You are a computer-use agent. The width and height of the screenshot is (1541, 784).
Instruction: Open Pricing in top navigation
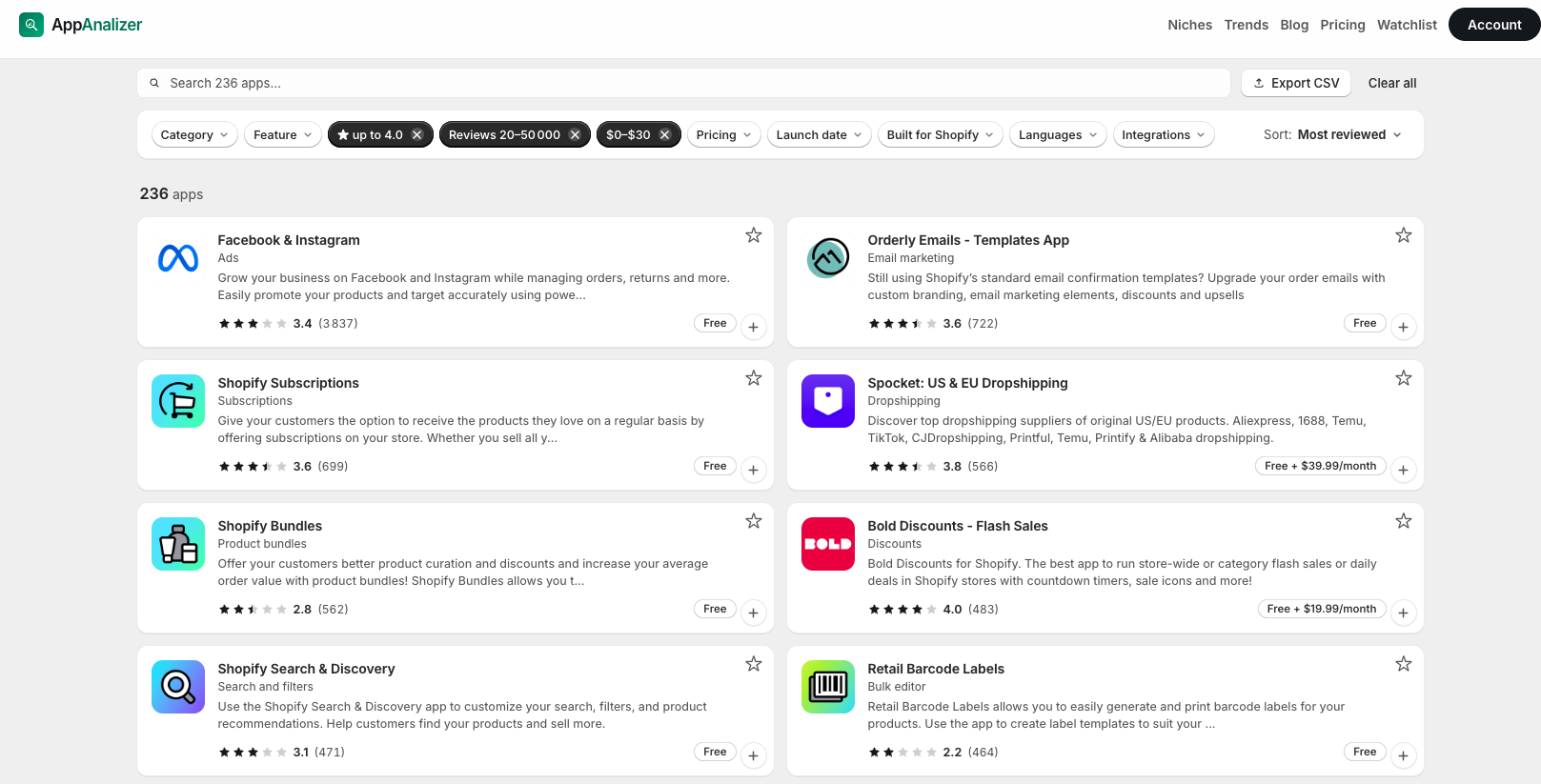click(1342, 25)
